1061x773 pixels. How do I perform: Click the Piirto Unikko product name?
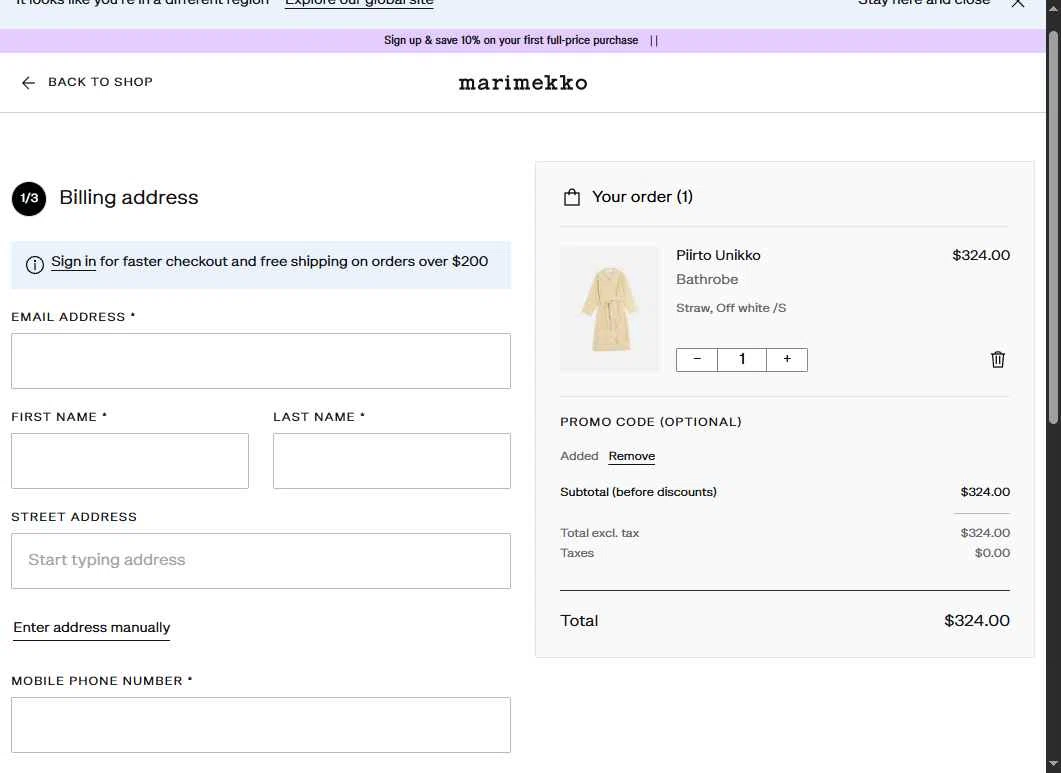pos(718,255)
